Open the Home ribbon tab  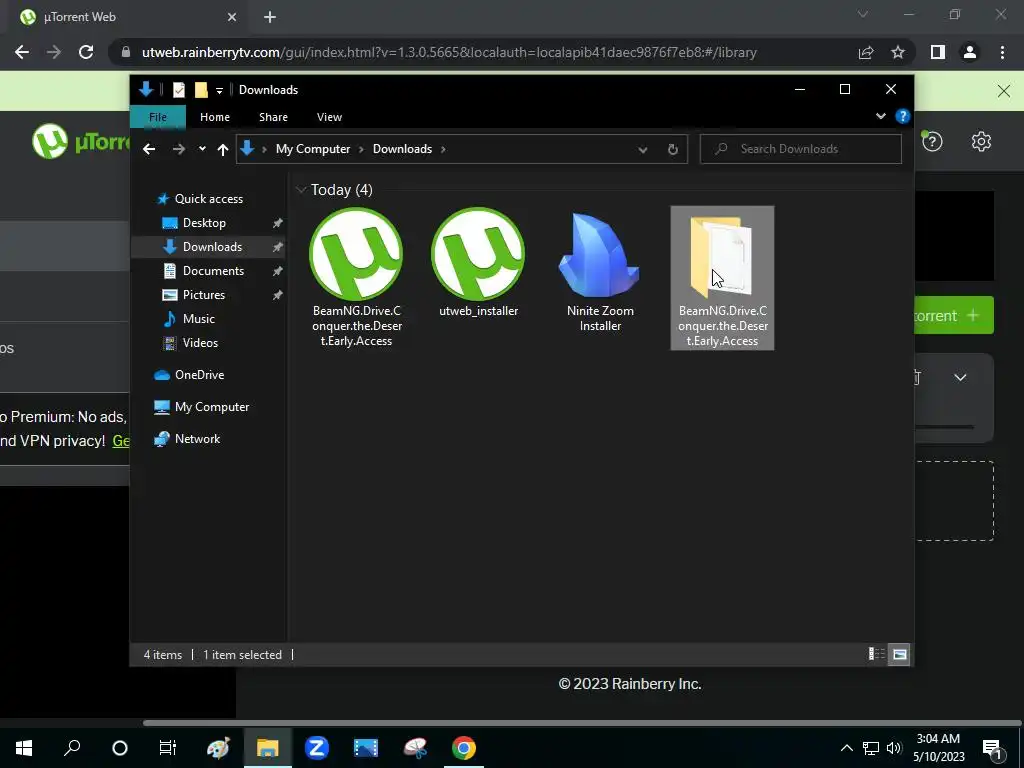215,117
